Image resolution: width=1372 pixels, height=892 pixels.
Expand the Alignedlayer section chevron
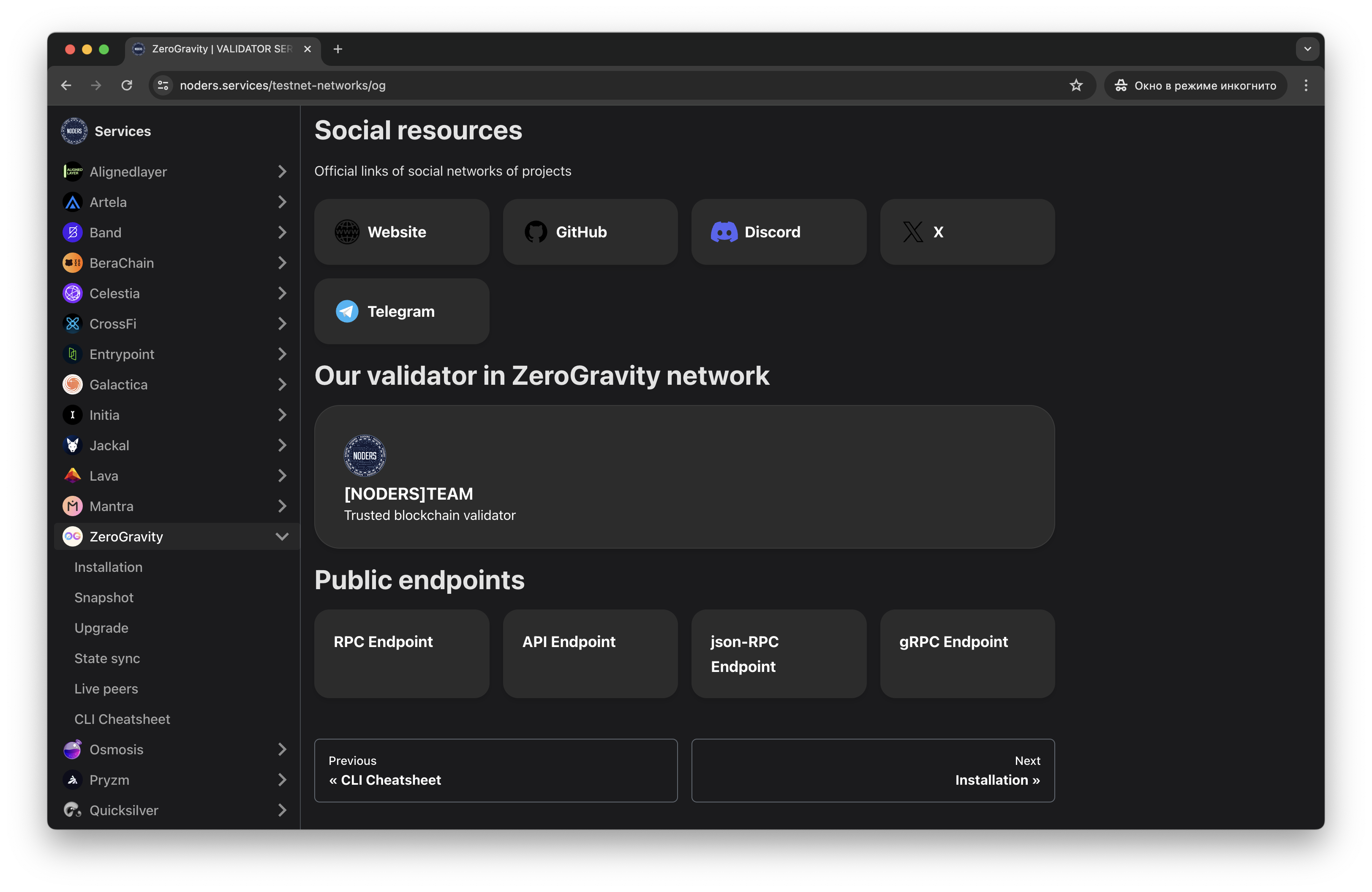pyautogui.click(x=282, y=172)
